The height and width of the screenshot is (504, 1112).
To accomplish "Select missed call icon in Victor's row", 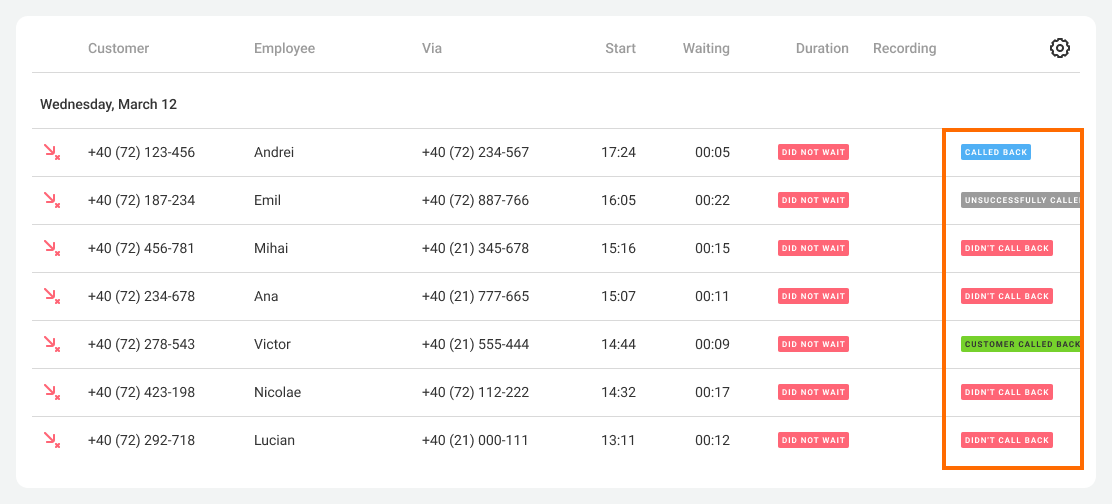I will pos(51,344).
